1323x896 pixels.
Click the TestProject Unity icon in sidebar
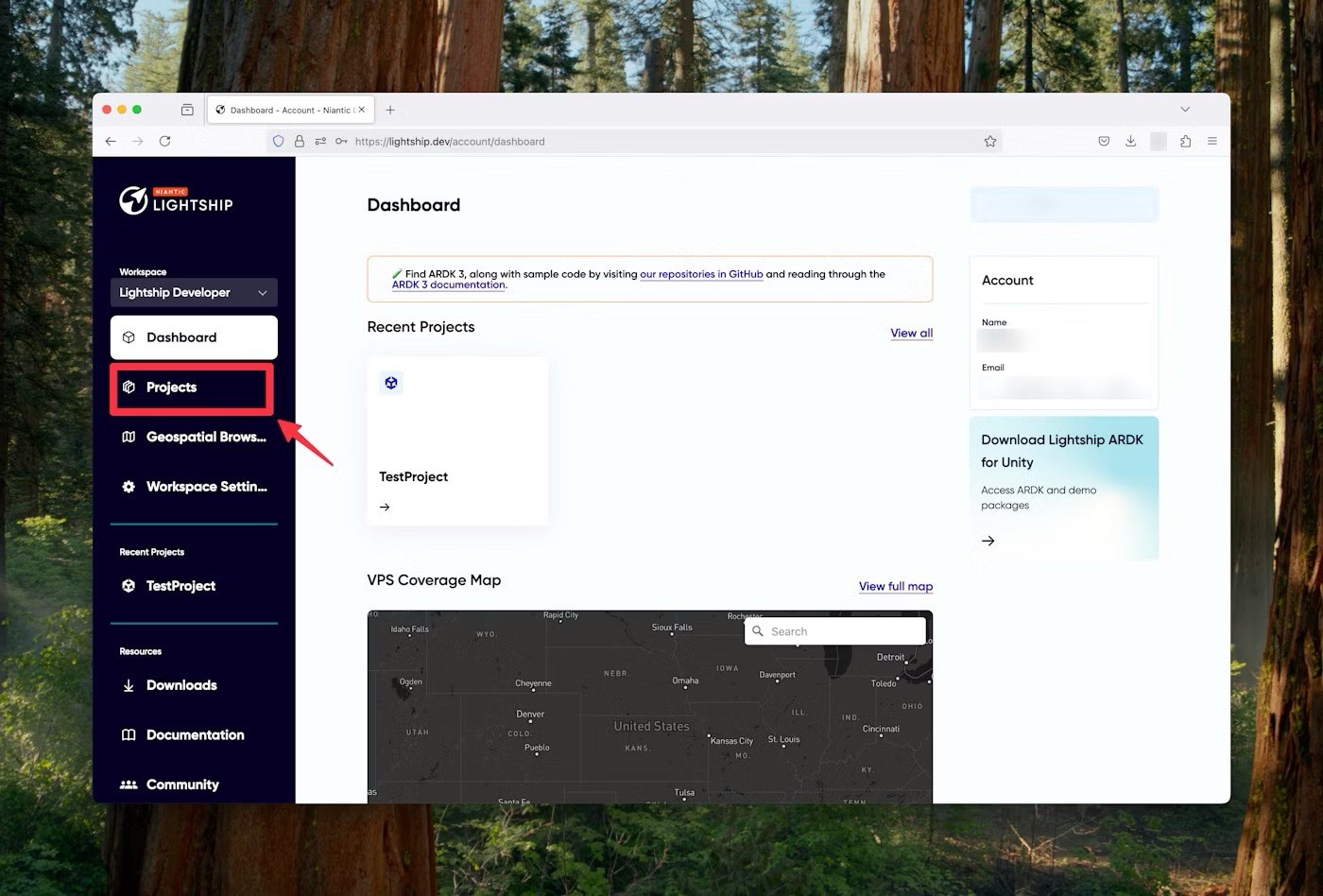click(129, 586)
